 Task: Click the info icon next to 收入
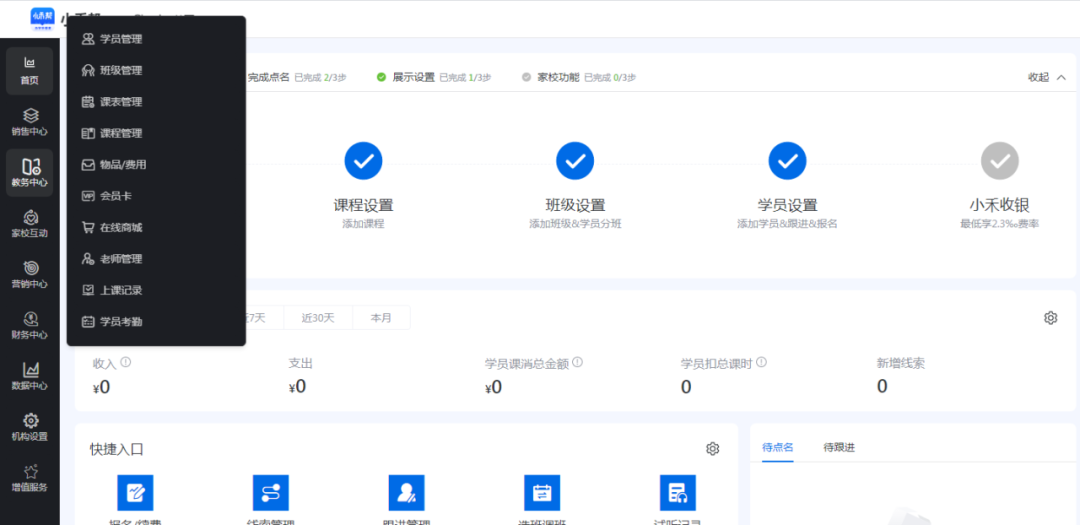[126, 363]
